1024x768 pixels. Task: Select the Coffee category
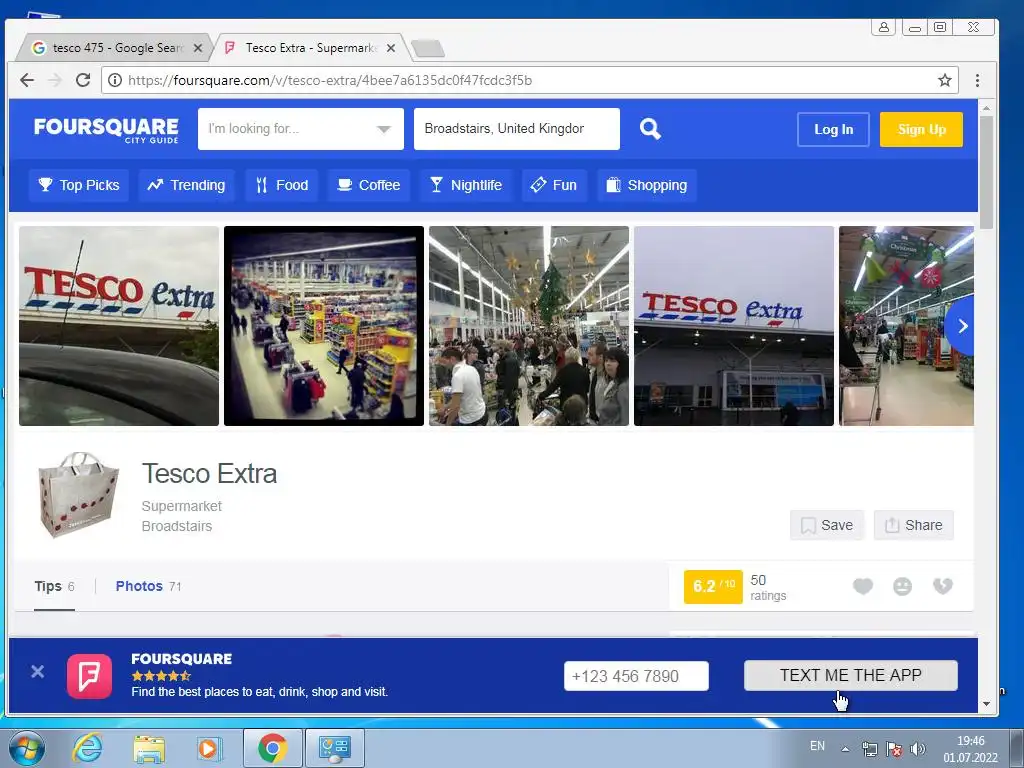tap(368, 185)
